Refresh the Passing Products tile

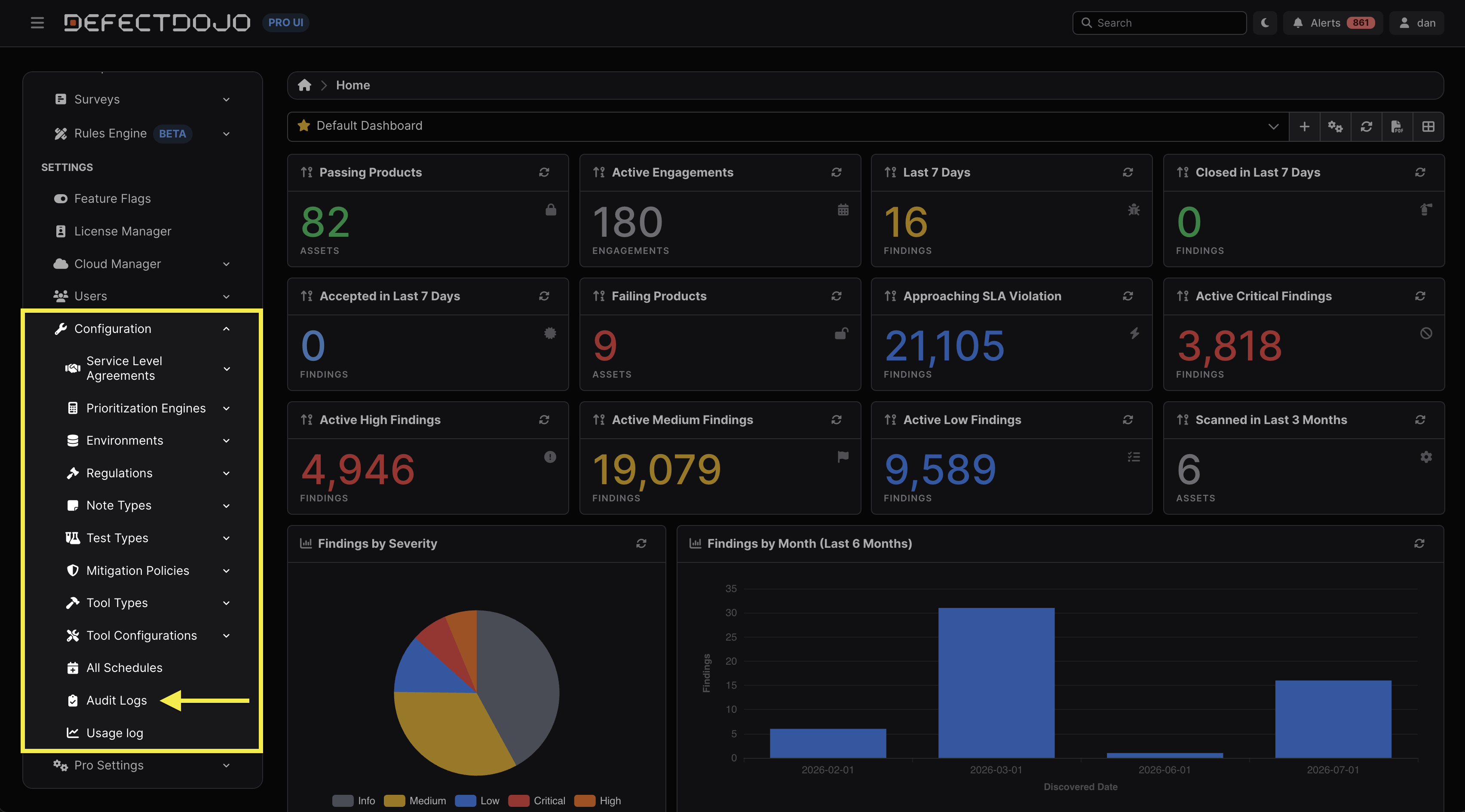544,172
